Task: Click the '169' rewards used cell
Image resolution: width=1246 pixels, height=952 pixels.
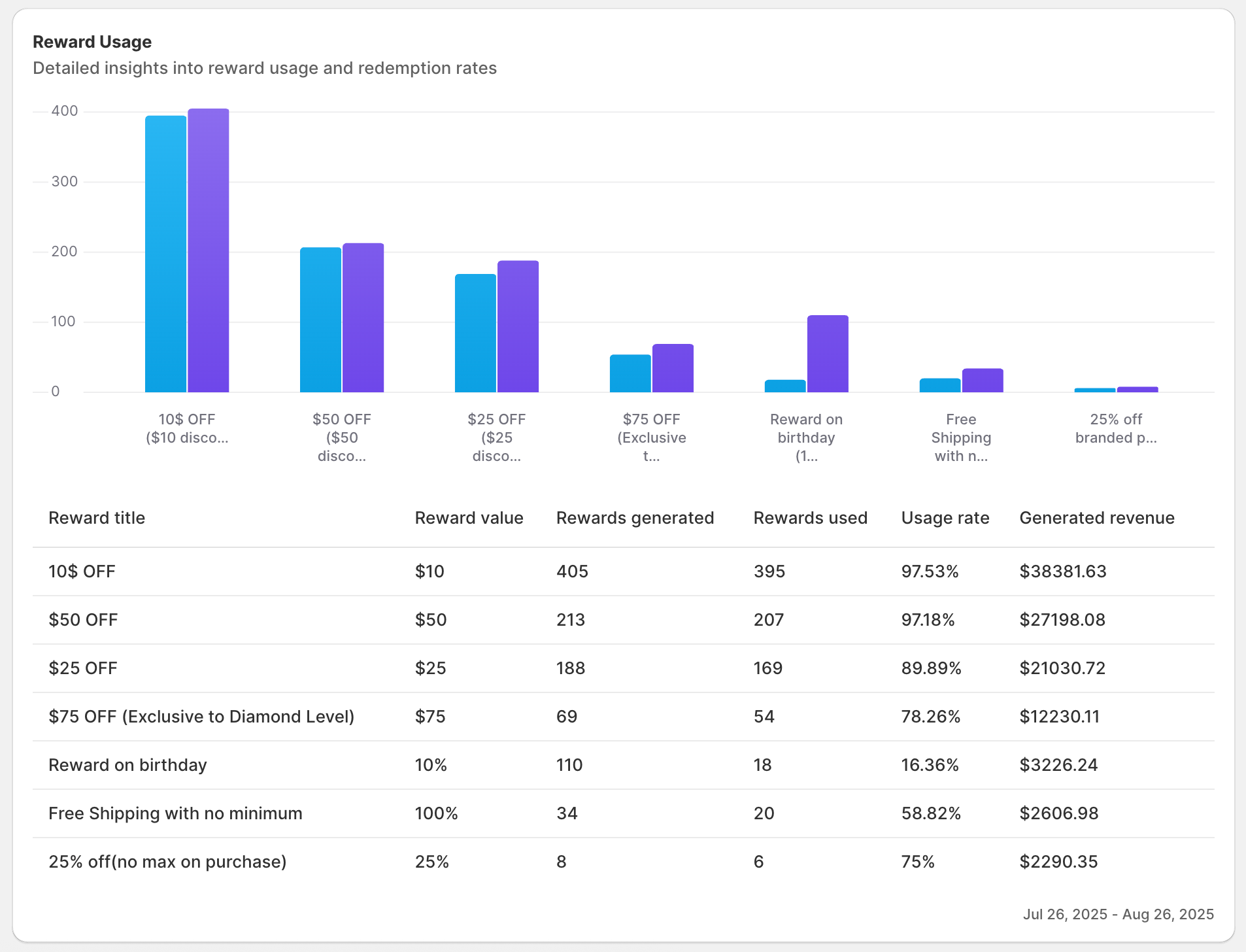Action: coord(768,668)
